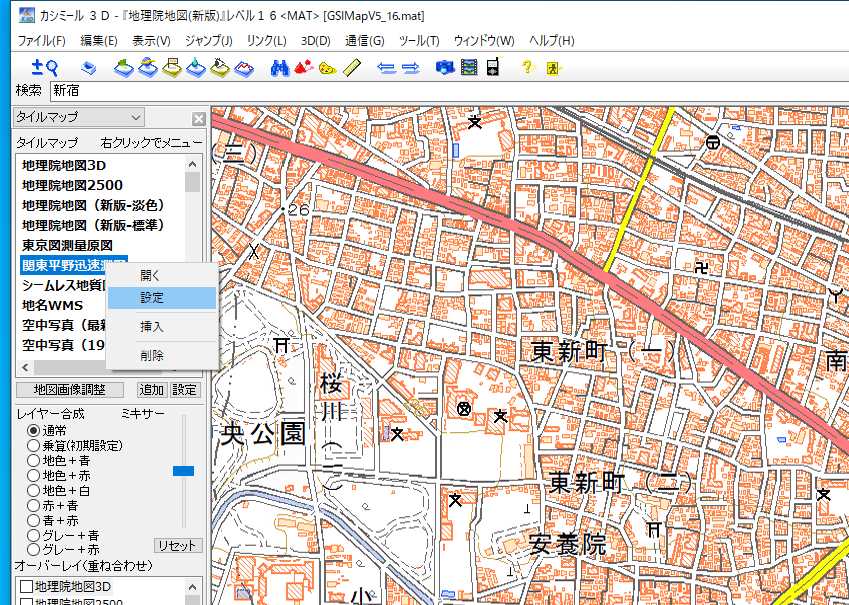The image size is (849, 605).
Task: Select the 地色＋白 radio button
Action: click(34, 491)
